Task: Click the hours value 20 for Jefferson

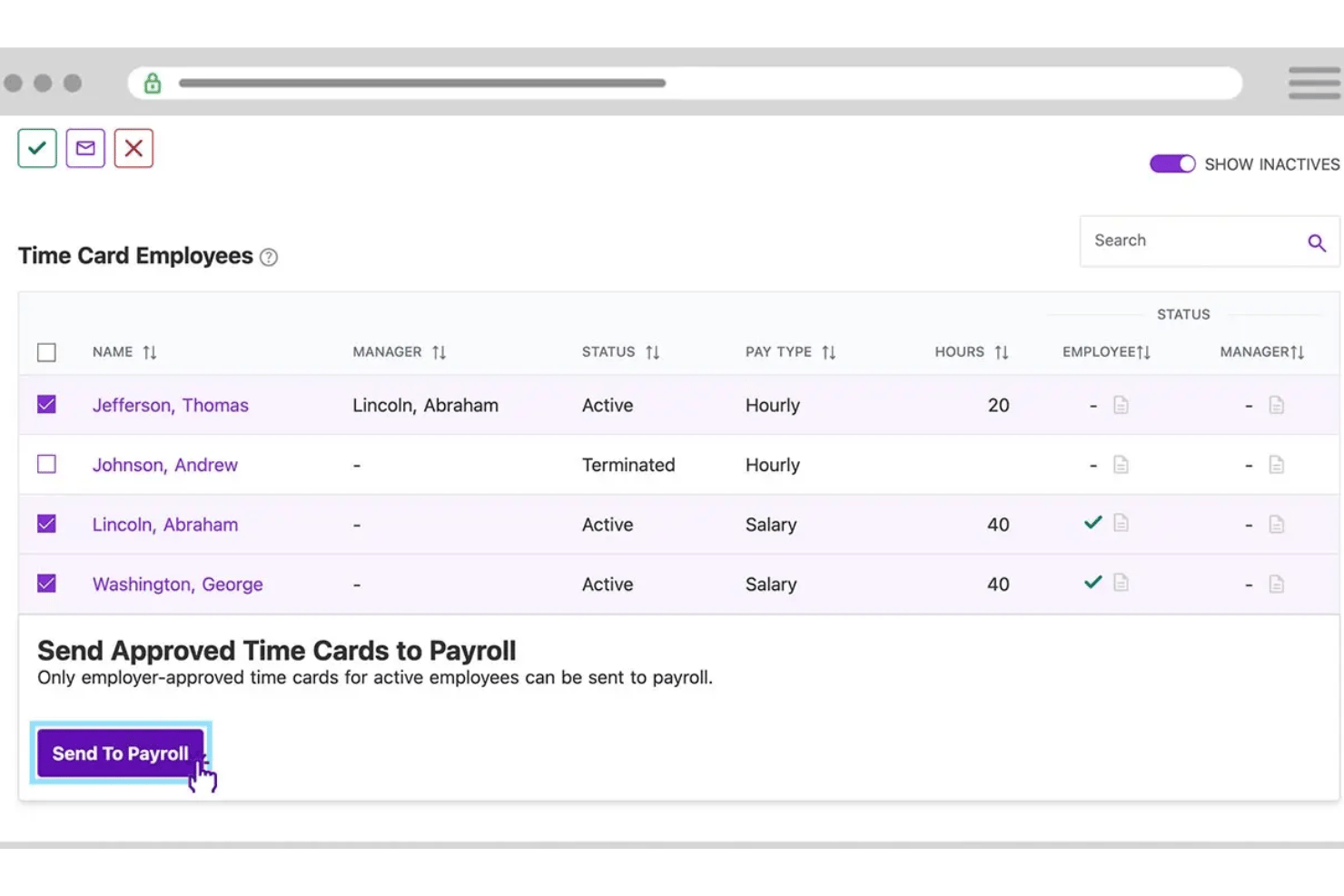Action: tap(998, 406)
